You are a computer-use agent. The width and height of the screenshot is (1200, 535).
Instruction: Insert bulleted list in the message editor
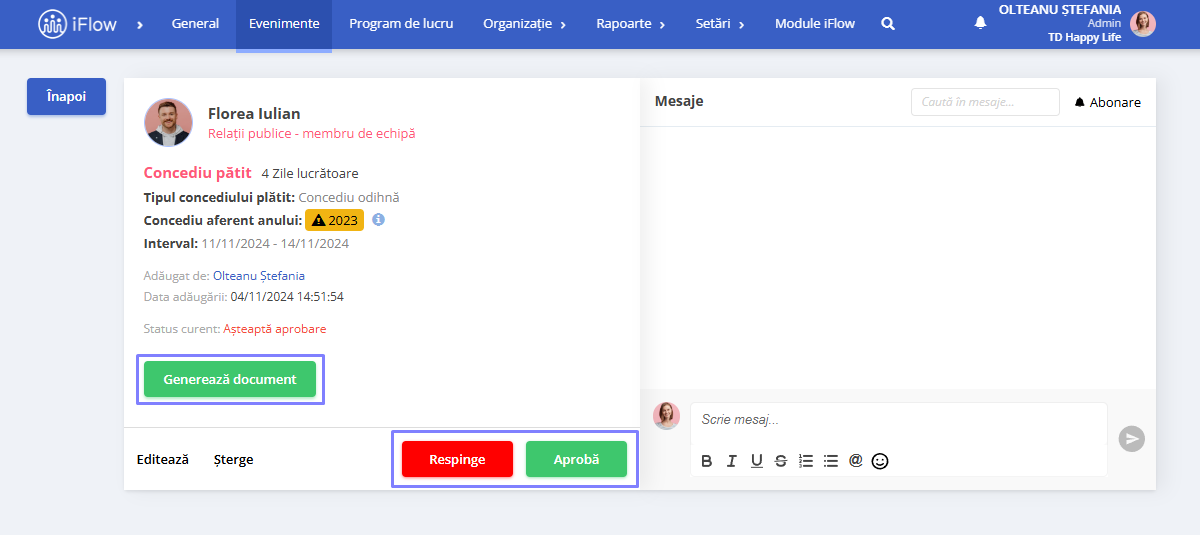pos(831,461)
